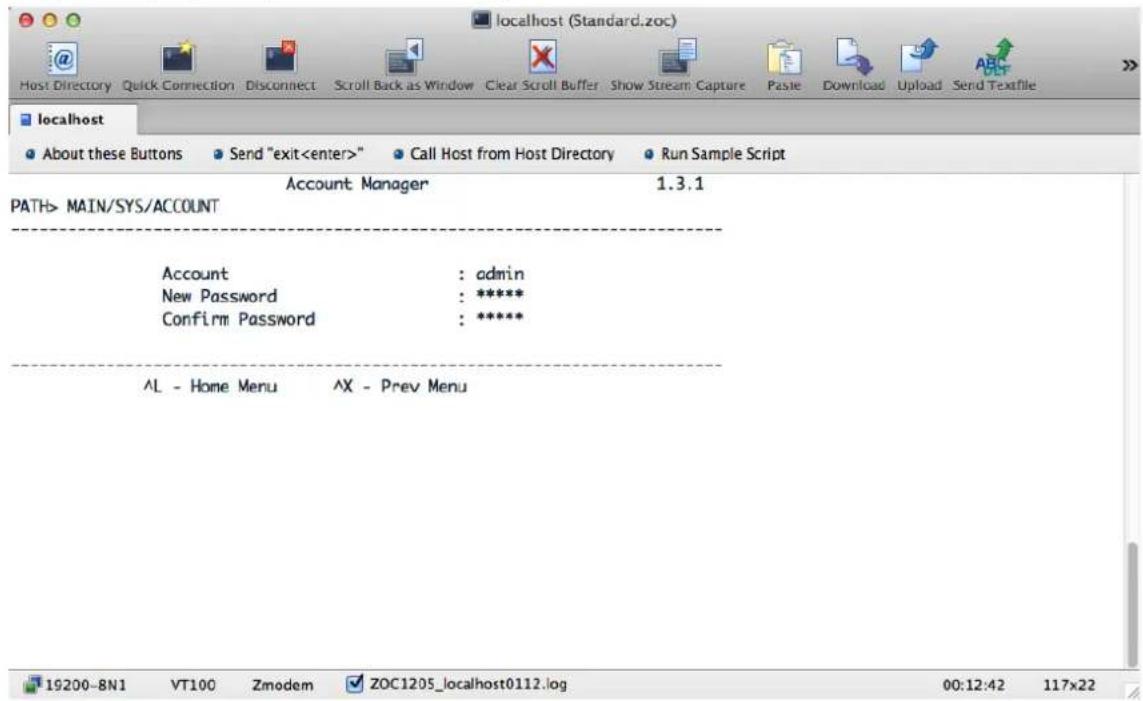Screen dimensions: 1143x701
Task: Click the ^L - Home Menu text
Action: pyautogui.click(x=210, y=386)
